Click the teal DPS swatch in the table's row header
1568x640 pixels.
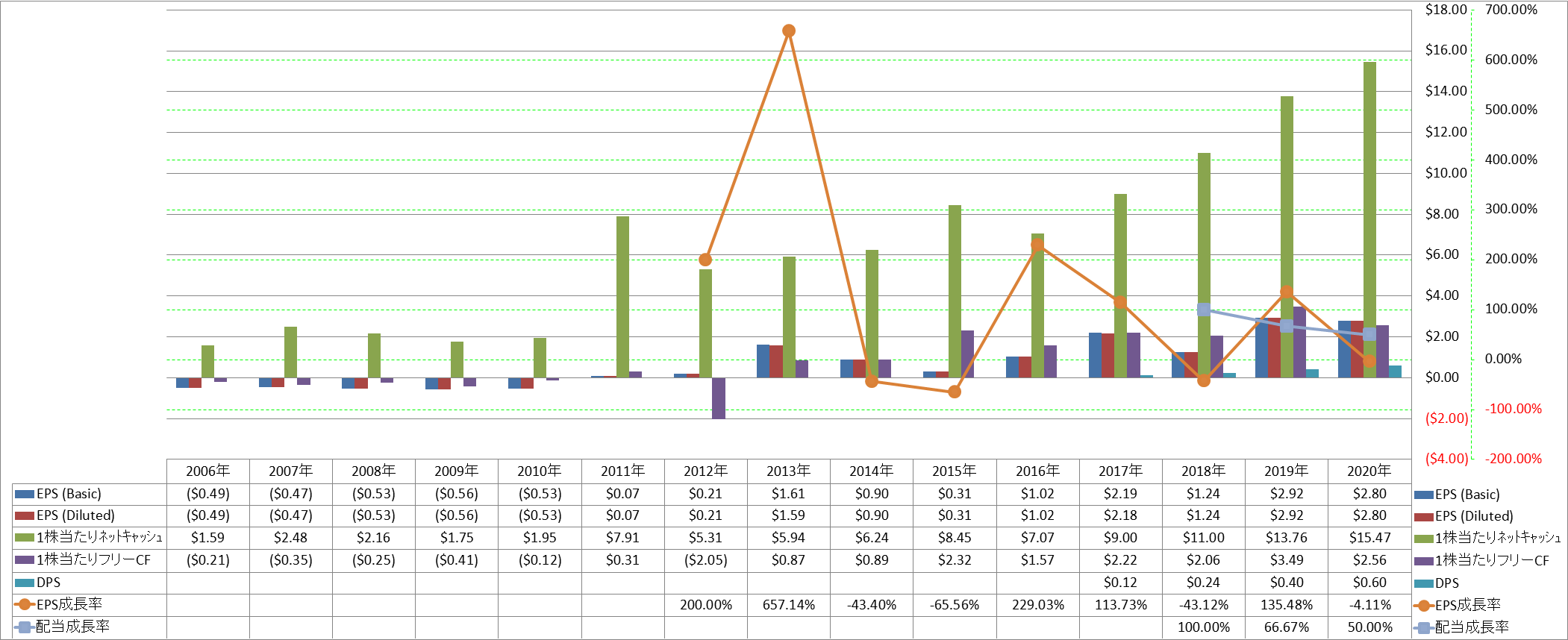25,583
